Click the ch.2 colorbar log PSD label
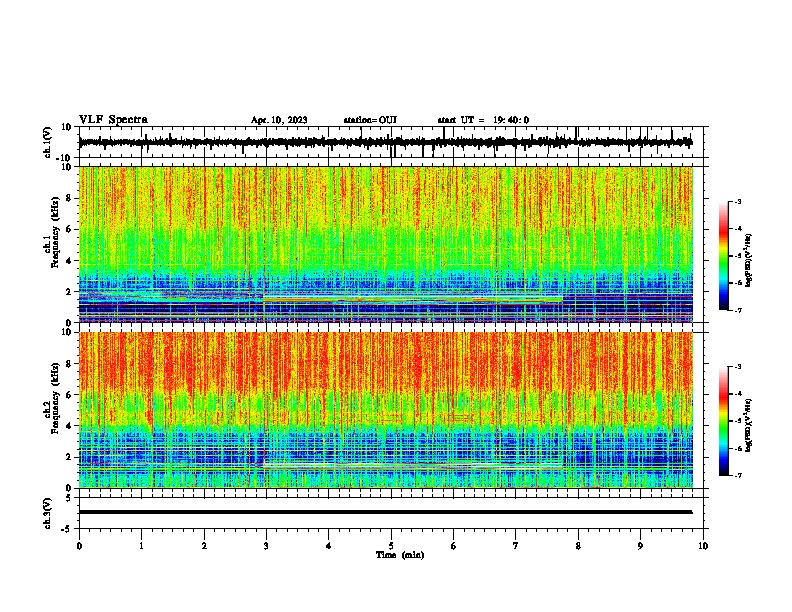 point(749,425)
